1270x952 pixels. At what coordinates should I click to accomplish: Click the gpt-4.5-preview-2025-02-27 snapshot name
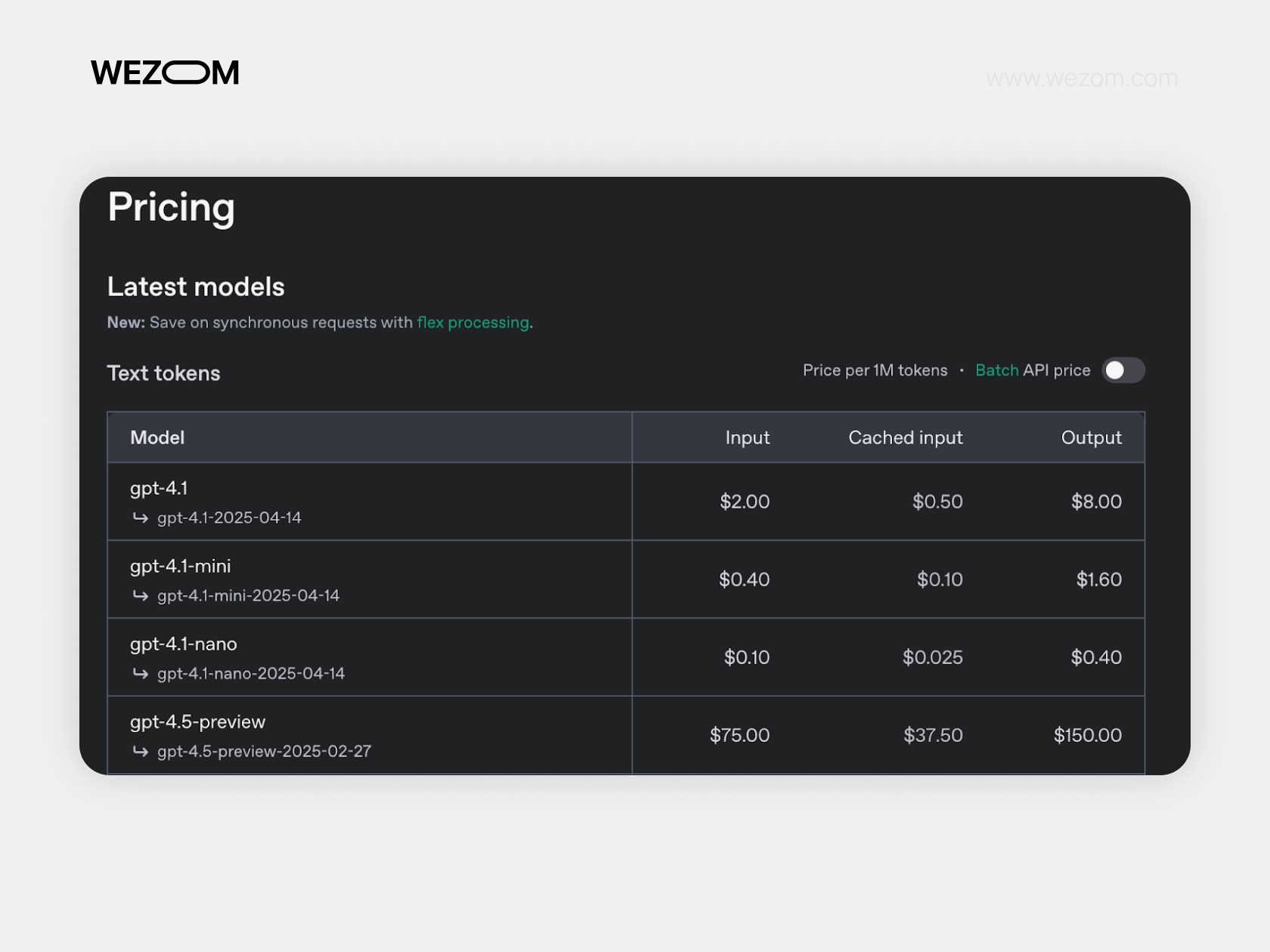tap(265, 751)
